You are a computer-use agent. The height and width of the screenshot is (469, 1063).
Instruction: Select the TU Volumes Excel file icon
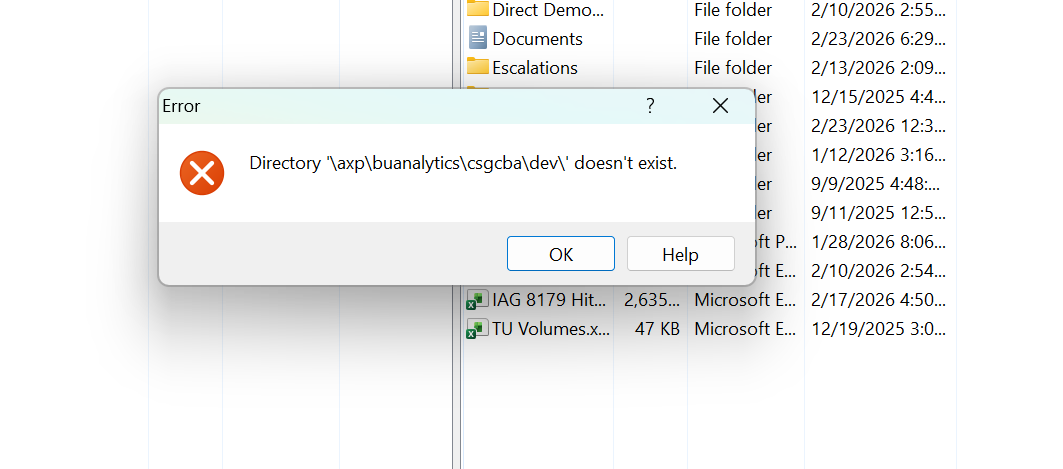coord(478,328)
